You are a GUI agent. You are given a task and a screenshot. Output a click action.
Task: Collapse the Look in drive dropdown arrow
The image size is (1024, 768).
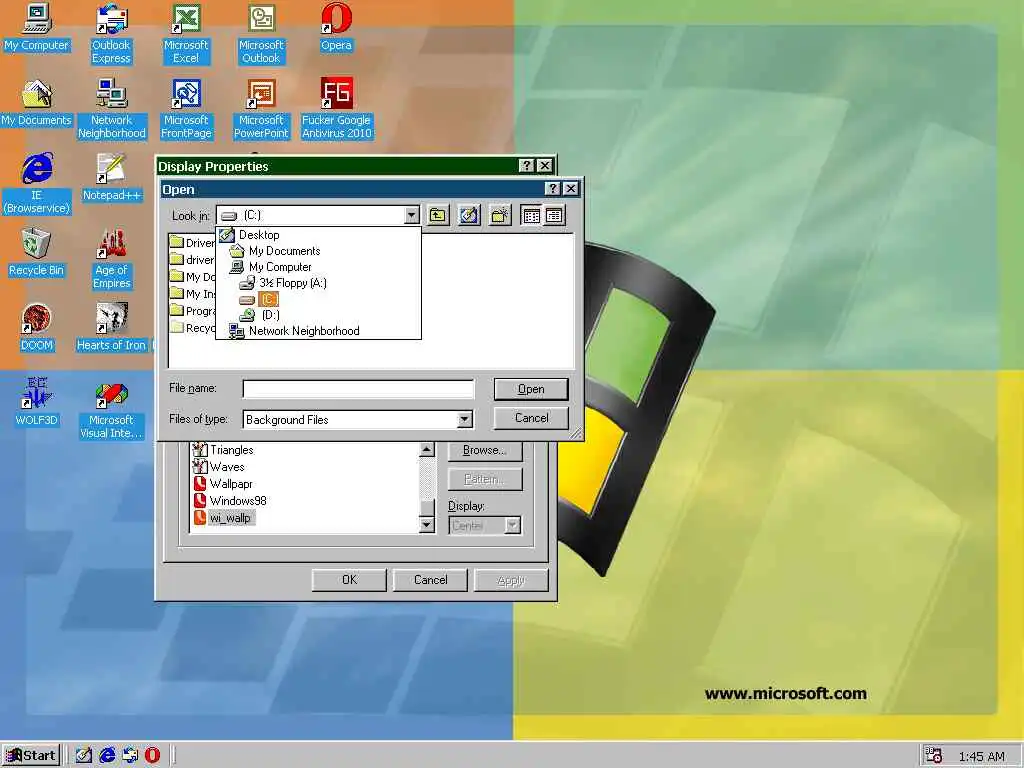pos(411,215)
